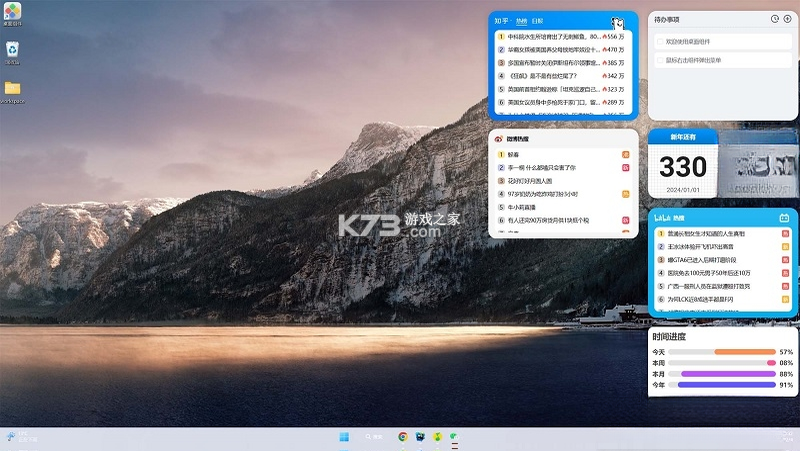Viewport: 800px width, 451px height.
Task: Click the 2024/01/01 date in countdown widget
Action: pyautogui.click(x=683, y=190)
